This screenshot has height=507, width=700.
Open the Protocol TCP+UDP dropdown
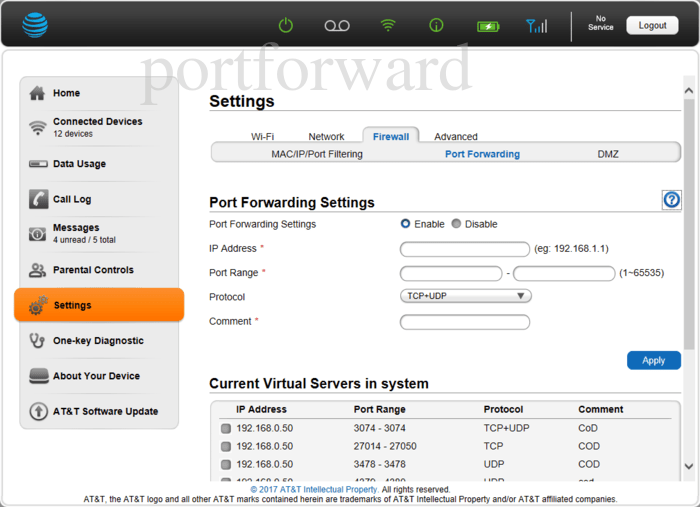tap(466, 296)
